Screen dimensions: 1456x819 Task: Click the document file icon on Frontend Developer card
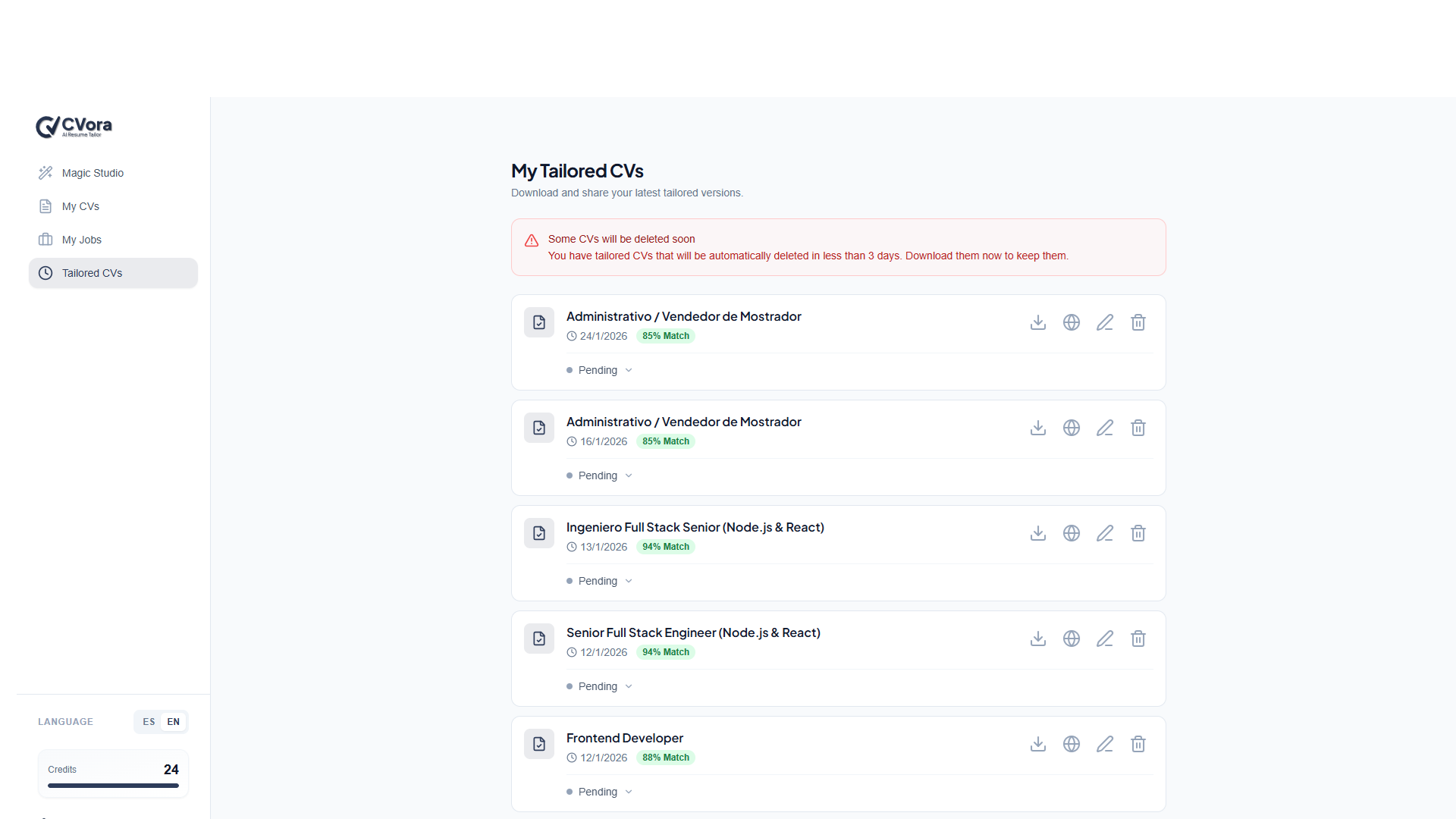tap(539, 744)
